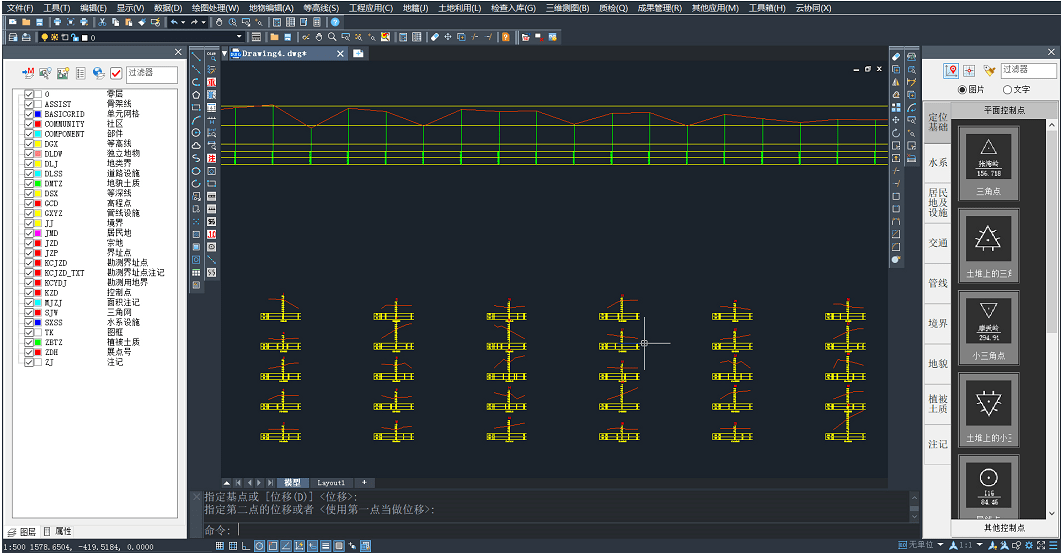
Task: Click the brush icon beside symbol filter
Action: [x=989, y=70]
